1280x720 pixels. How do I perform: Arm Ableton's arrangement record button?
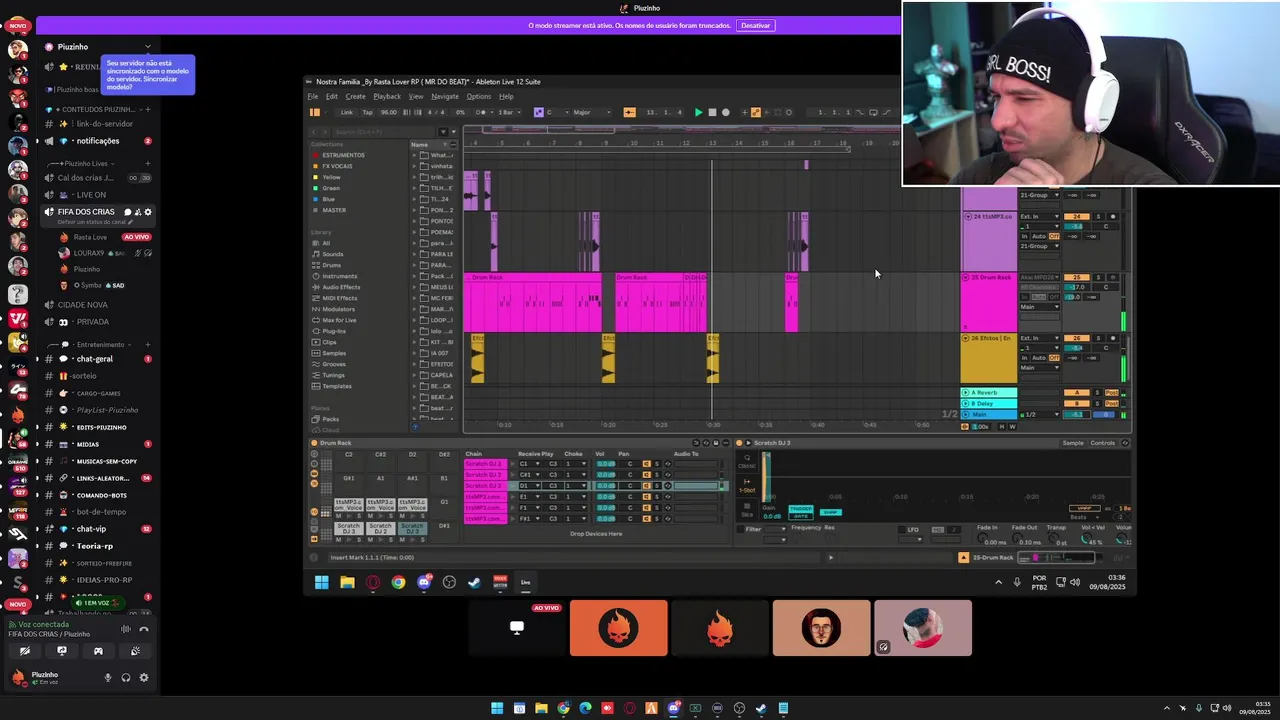(x=726, y=112)
